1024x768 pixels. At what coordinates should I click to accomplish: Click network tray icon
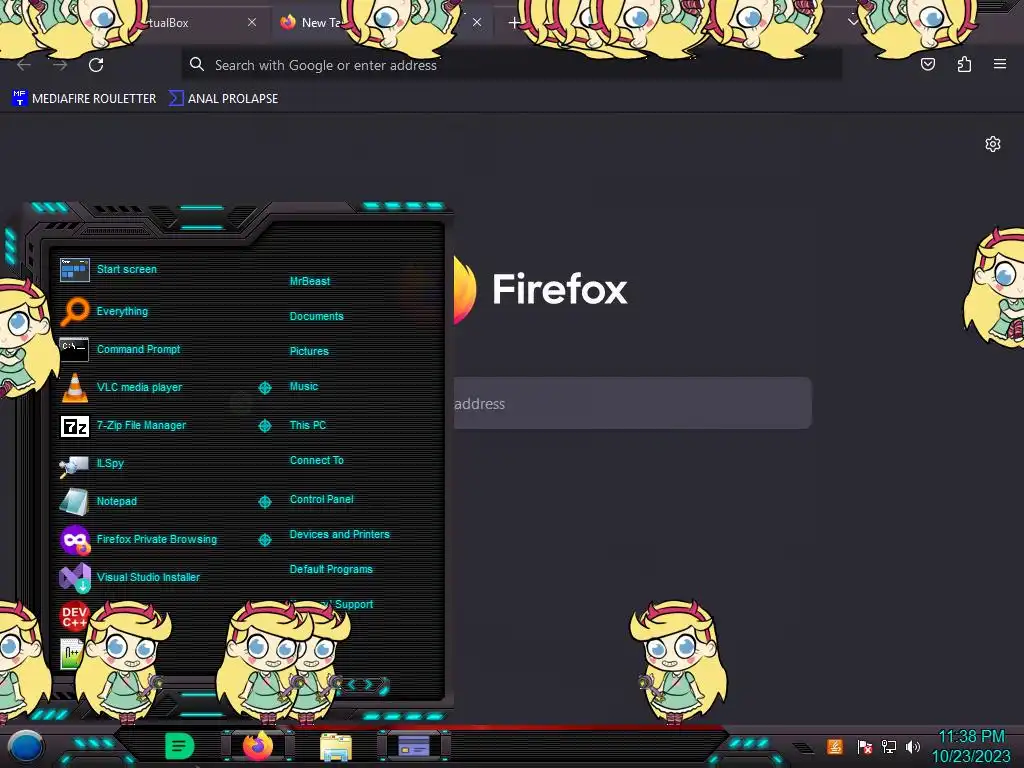click(x=889, y=746)
